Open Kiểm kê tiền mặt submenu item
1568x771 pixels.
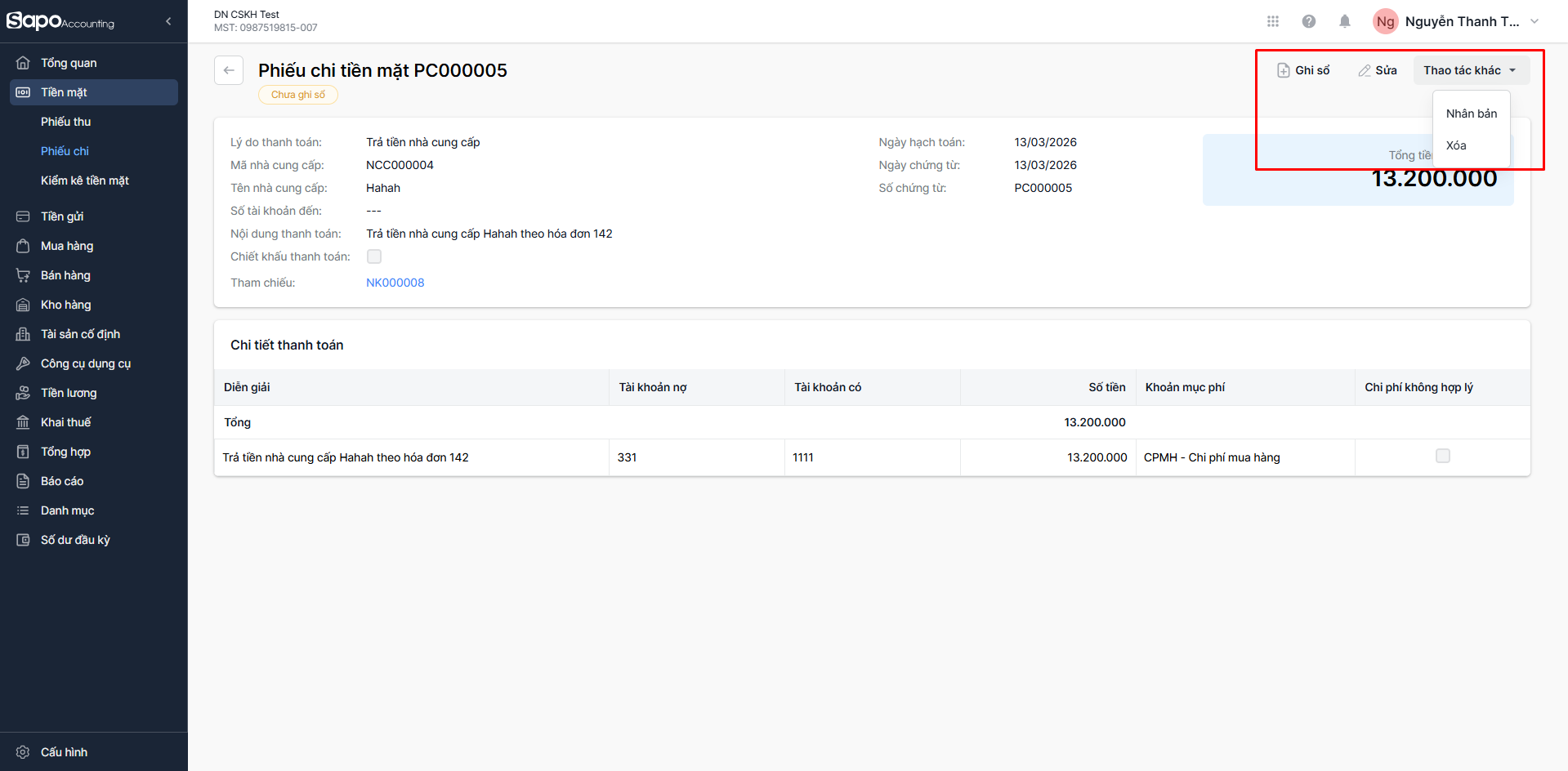[x=85, y=180]
